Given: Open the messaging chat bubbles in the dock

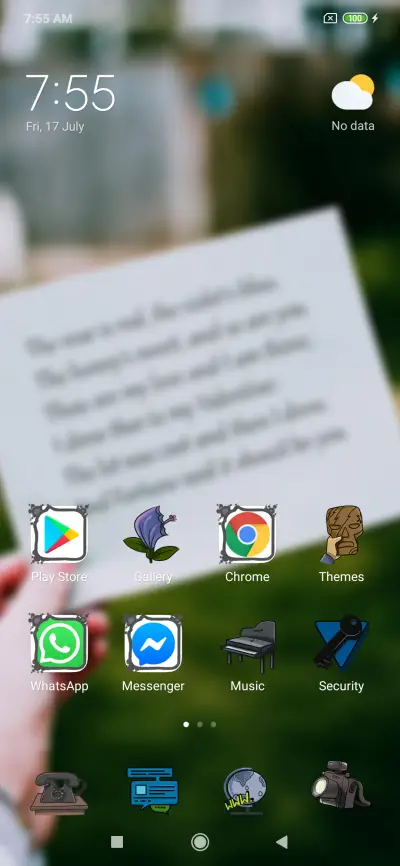Looking at the screenshot, I should [x=152, y=789].
